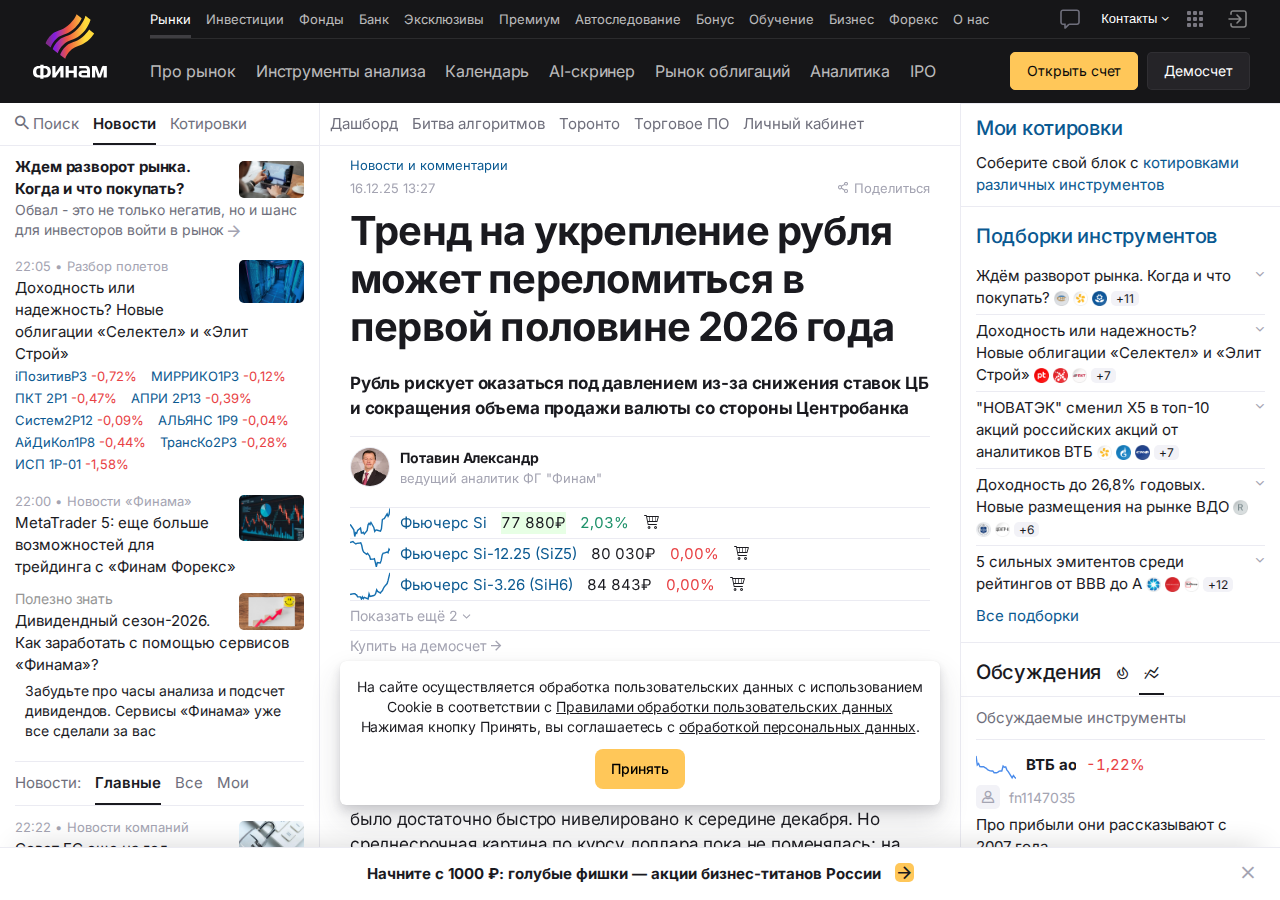
Task: Add Фьючерс Si to cart via cart icon
Action: pyautogui.click(x=652, y=522)
